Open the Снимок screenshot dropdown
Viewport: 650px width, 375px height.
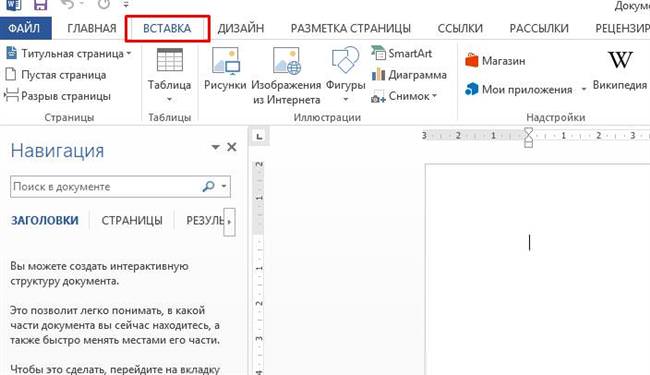(x=404, y=97)
